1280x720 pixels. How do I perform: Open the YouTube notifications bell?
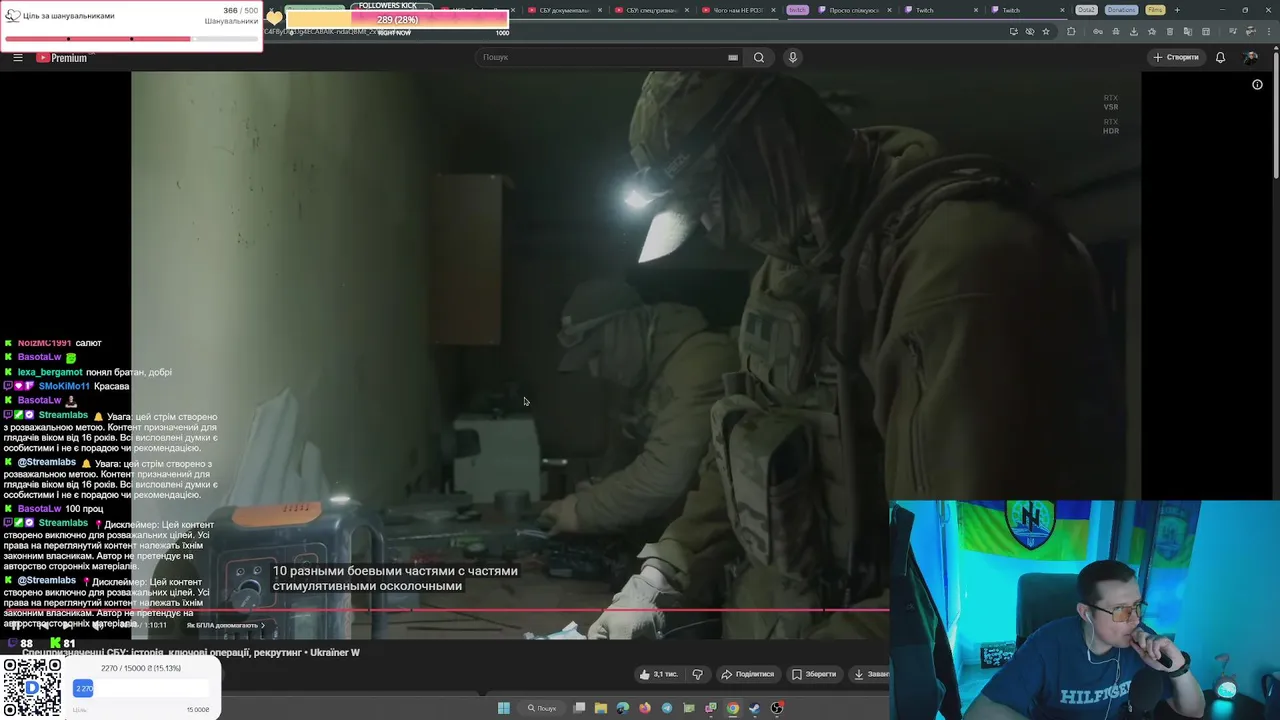1220,57
